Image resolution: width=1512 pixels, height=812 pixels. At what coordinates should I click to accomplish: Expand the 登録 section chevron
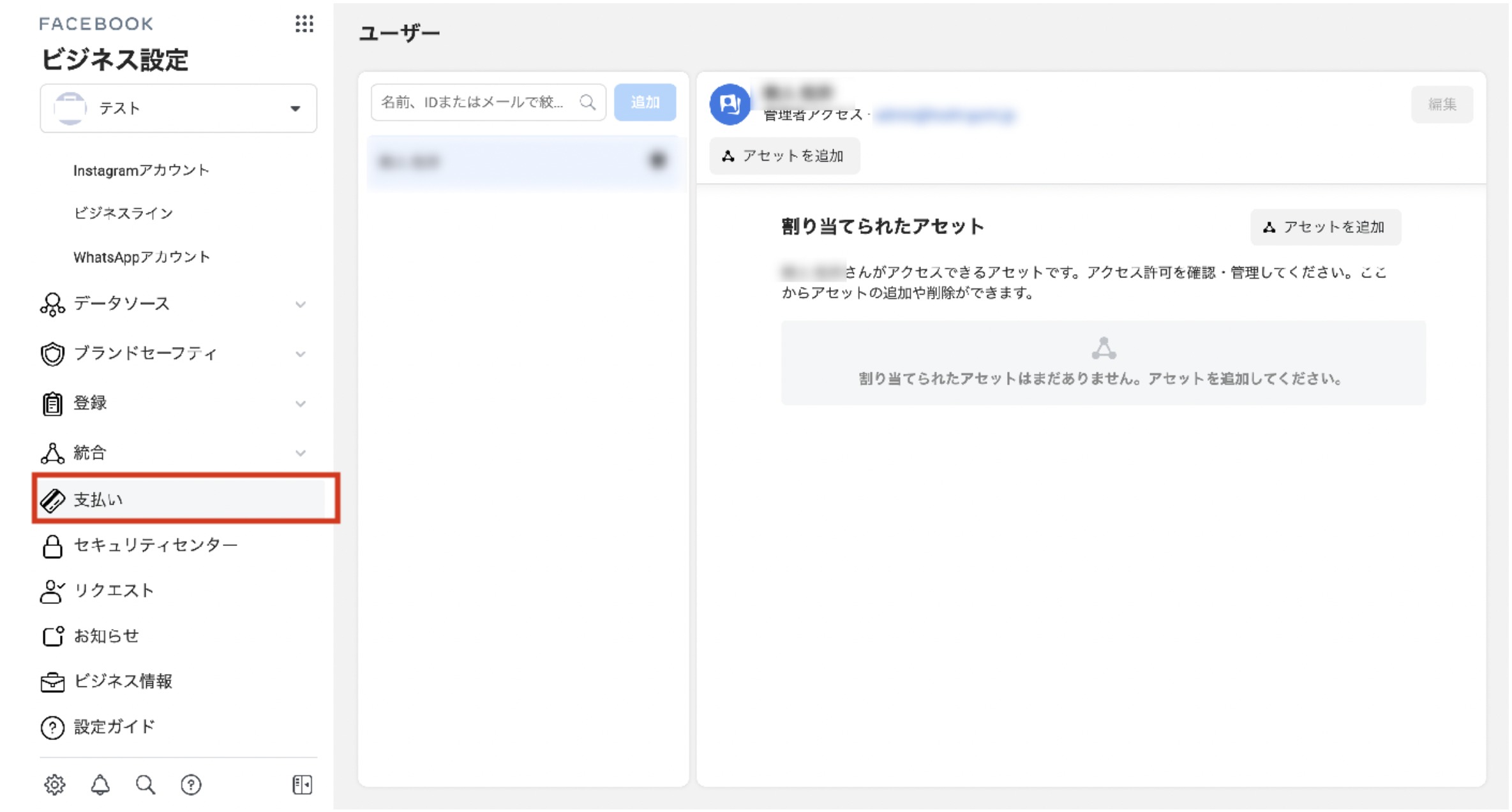pyautogui.click(x=301, y=404)
